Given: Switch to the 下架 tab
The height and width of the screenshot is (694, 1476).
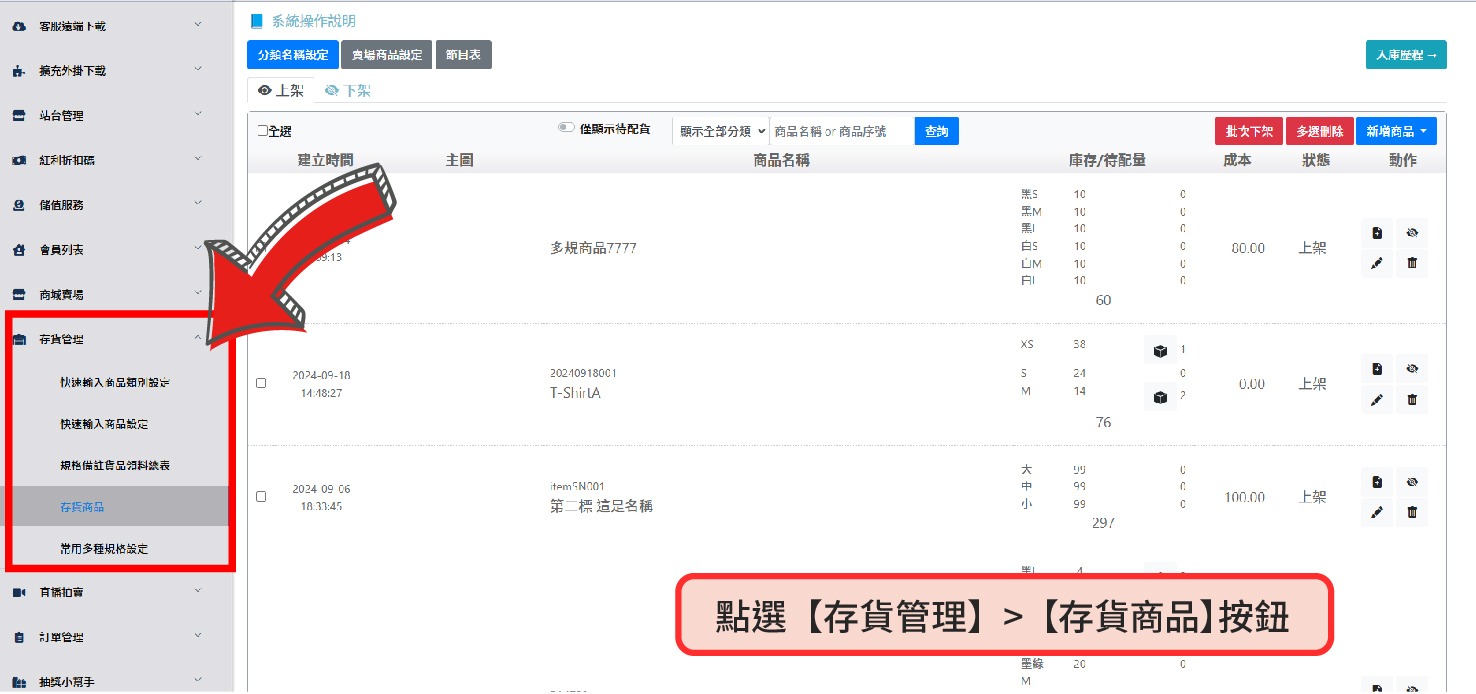Looking at the screenshot, I should pyautogui.click(x=348, y=91).
